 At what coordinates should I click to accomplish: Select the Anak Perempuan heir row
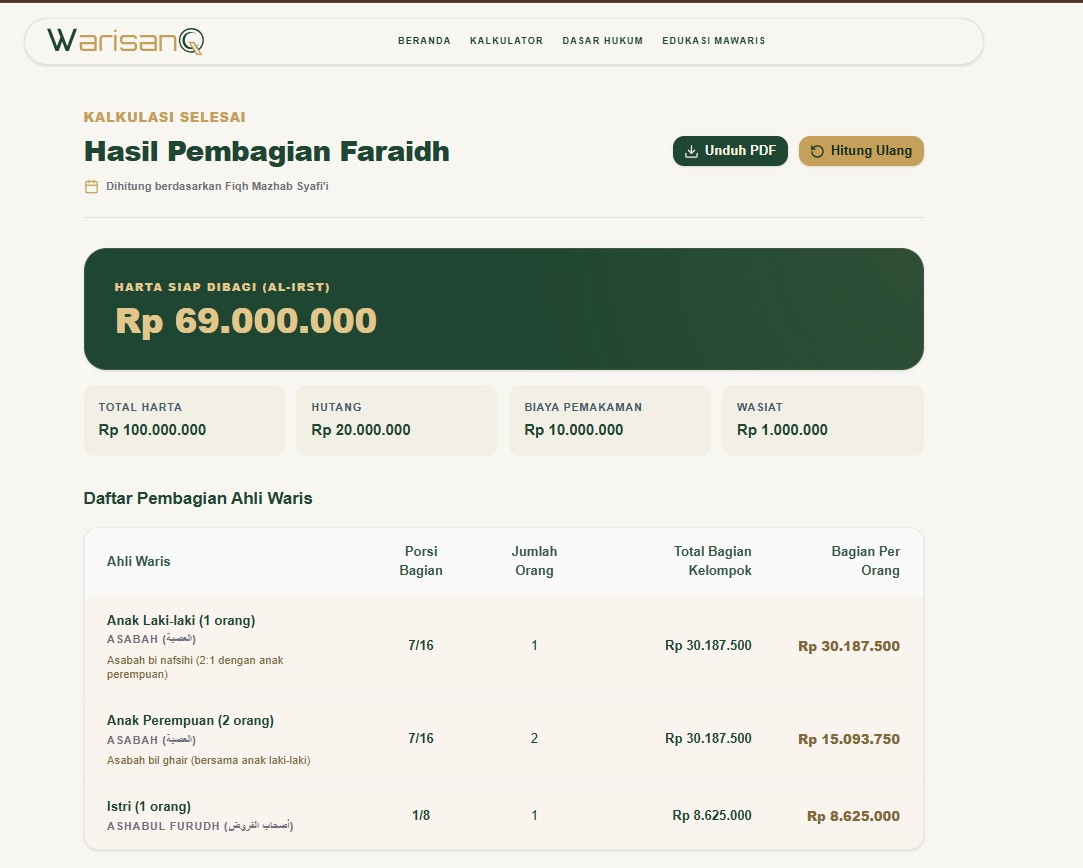pos(504,739)
